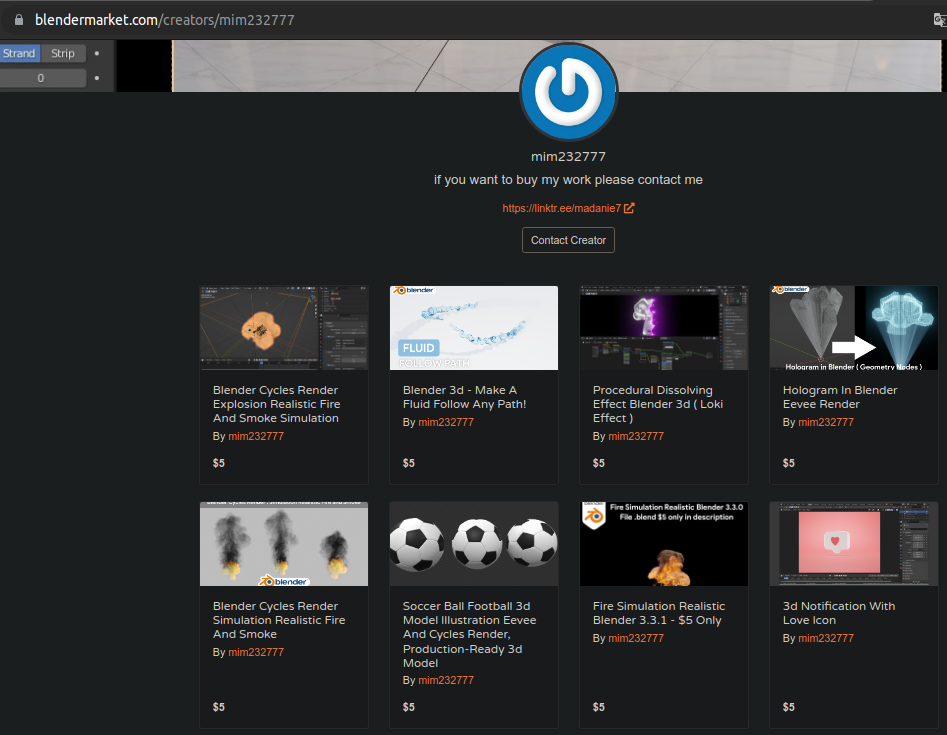This screenshot has width=947, height=735.
Task: Select the Strand toggle button
Action: click(19, 53)
